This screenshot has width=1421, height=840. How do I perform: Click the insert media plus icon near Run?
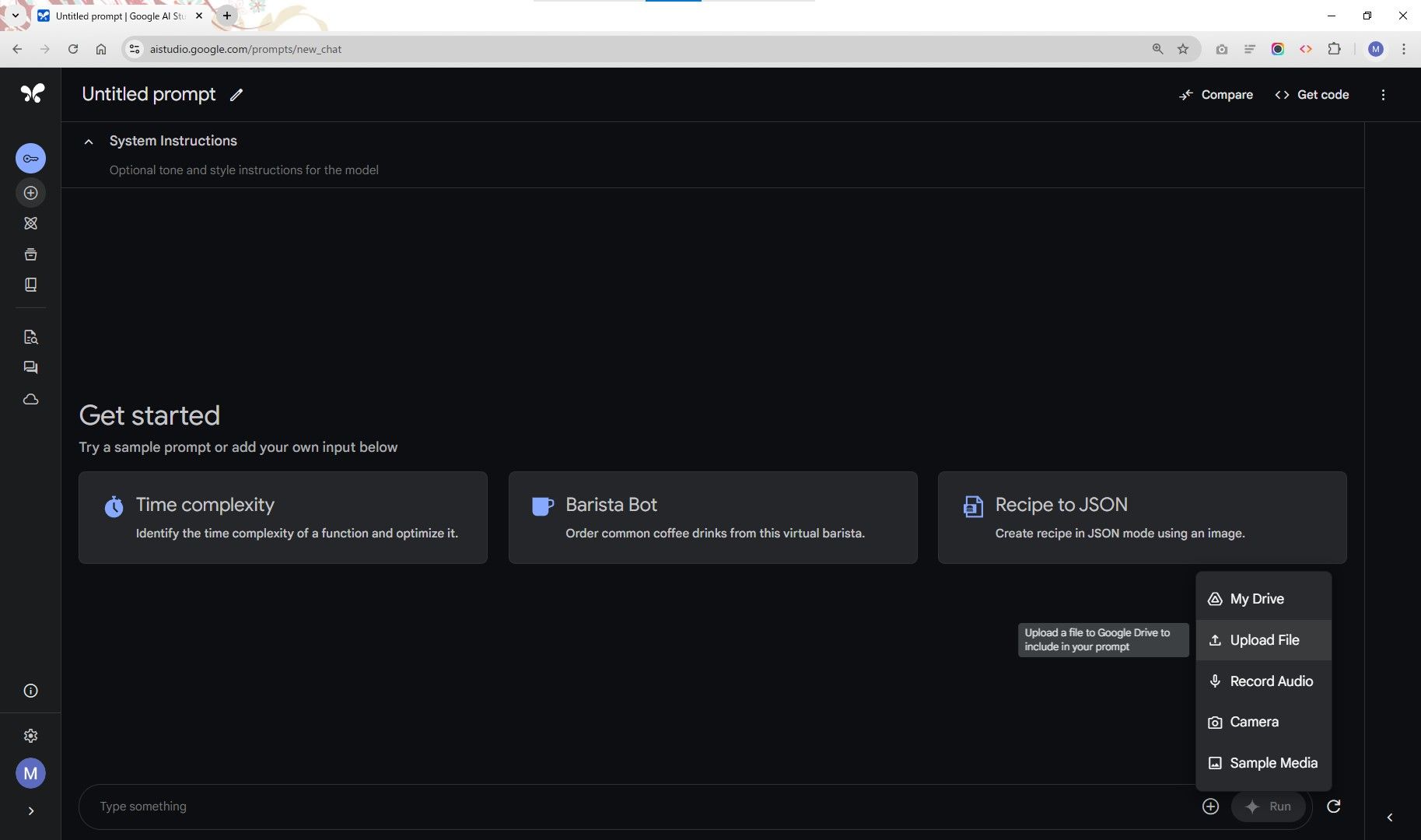(x=1210, y=807)
